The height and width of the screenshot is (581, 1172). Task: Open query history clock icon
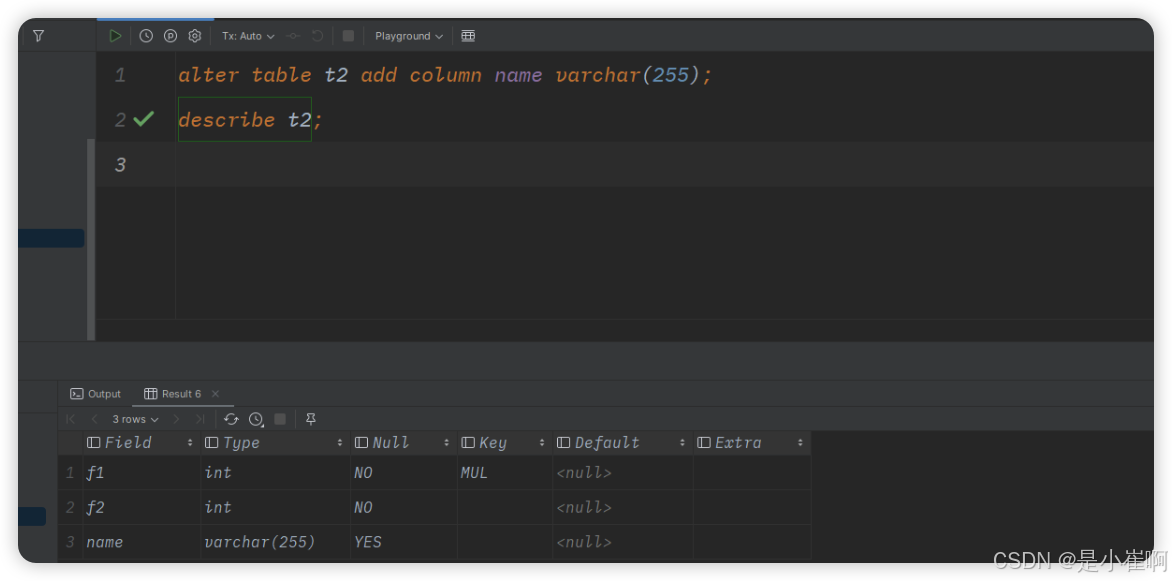[146, 36]
